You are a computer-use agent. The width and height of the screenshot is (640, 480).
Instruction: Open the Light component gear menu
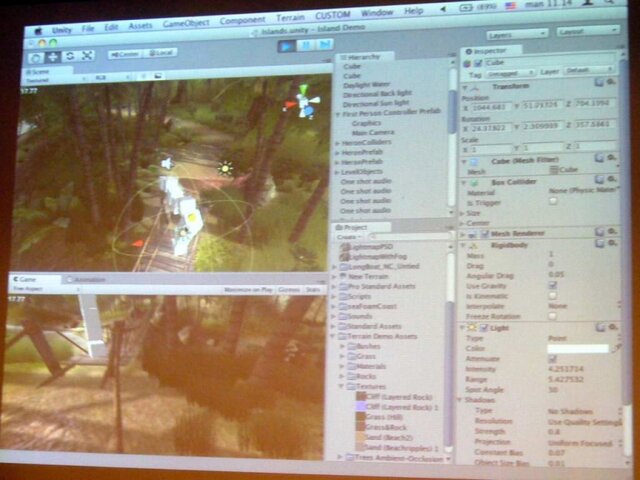[613, 327]
